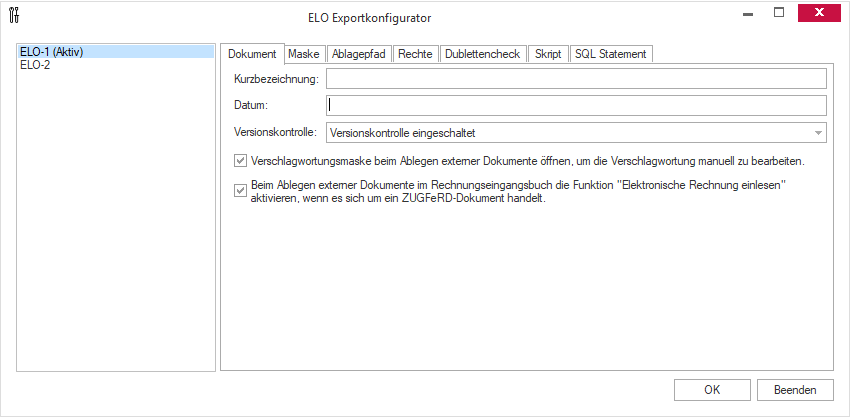Screen dimensions: 850x417
Task: Switch to the Dokument tab
Action: point(253,54)
